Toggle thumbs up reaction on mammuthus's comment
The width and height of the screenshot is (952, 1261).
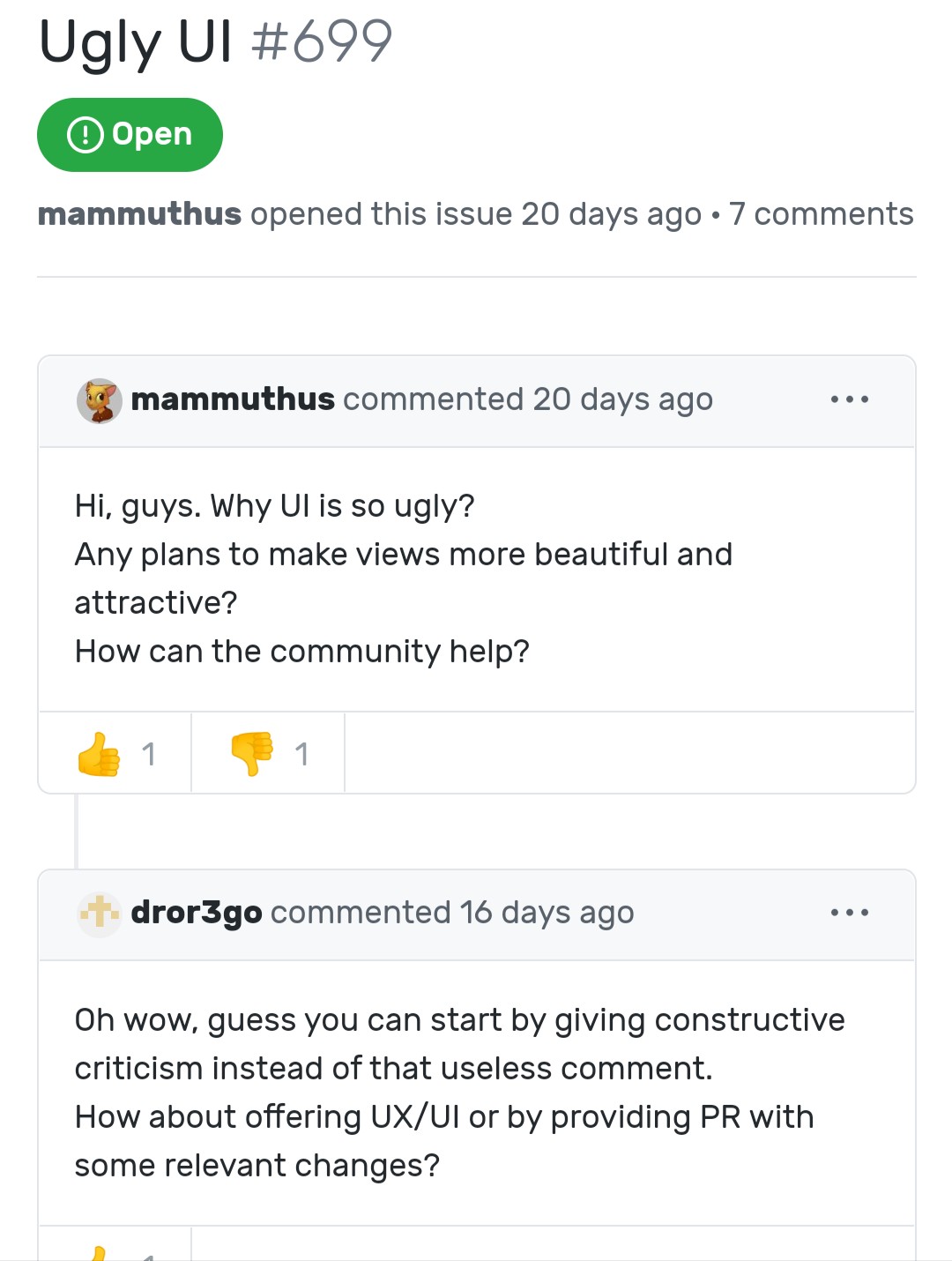[x=115, y=754]
